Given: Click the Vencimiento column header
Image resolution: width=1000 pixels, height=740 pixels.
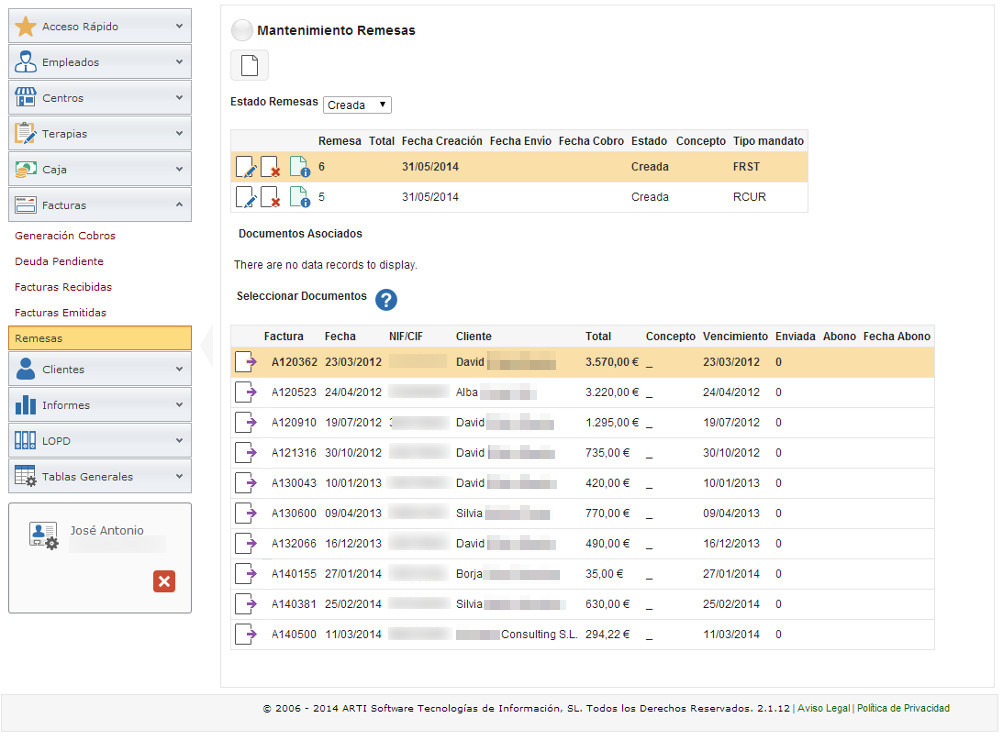Looking at the screenshot, I should (x=735, y=336).
